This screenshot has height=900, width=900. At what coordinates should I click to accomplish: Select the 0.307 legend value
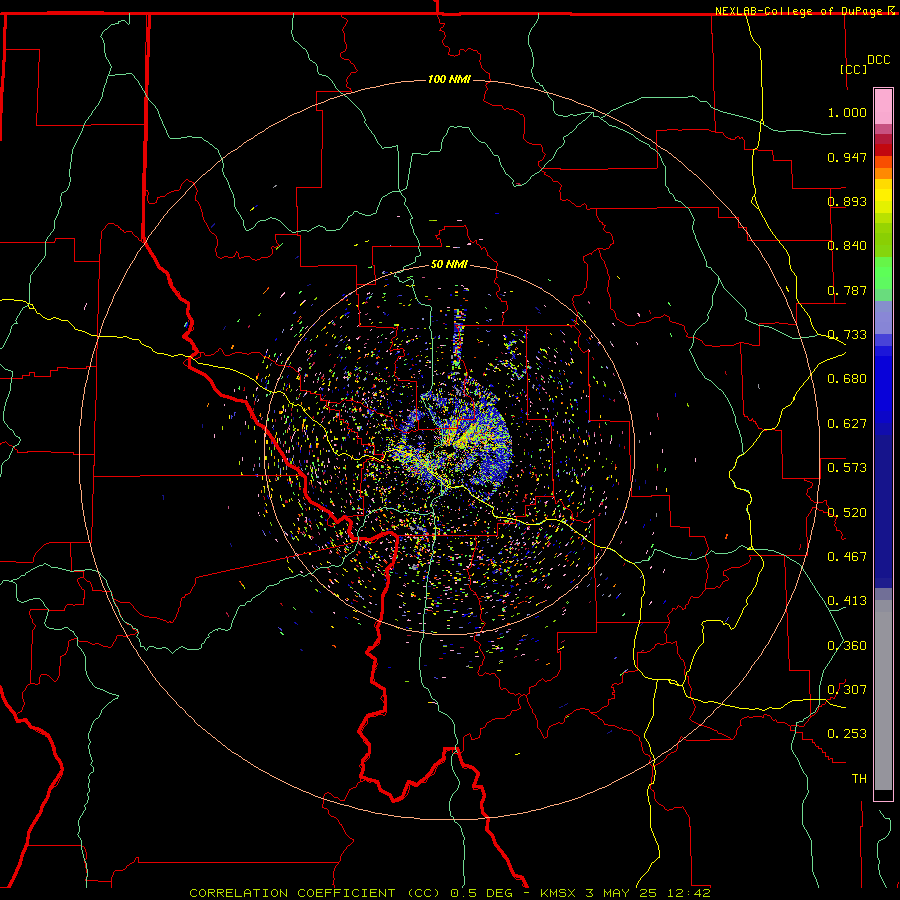pyautogui.click(x=847, y=690)
